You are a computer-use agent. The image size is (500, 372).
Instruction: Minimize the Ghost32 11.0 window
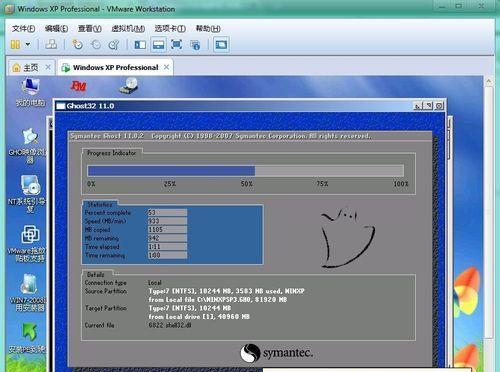tap(418, 106)
